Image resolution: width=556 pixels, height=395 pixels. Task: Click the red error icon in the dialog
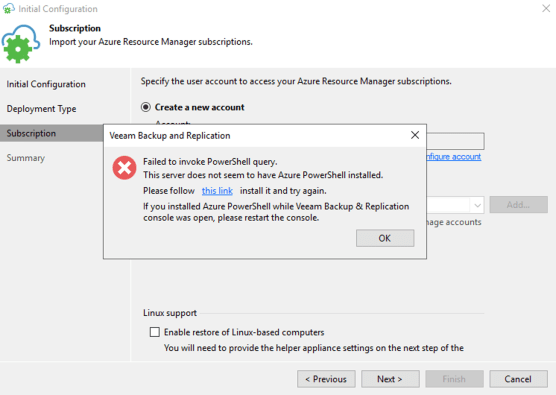click(124, 168)
